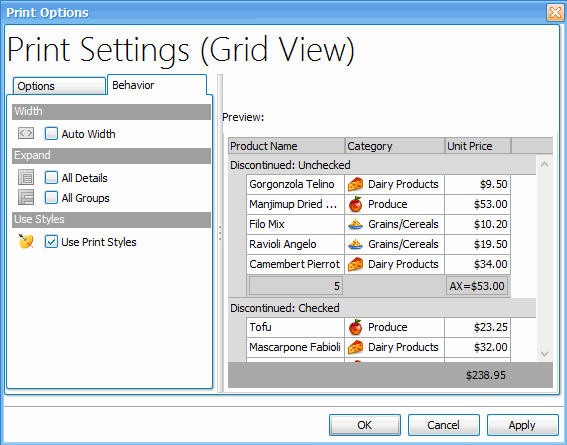Click the cheese icon beside Gorgonzola Telino
The width and height of the screenshot is (567, 445).
coord(355,184)
